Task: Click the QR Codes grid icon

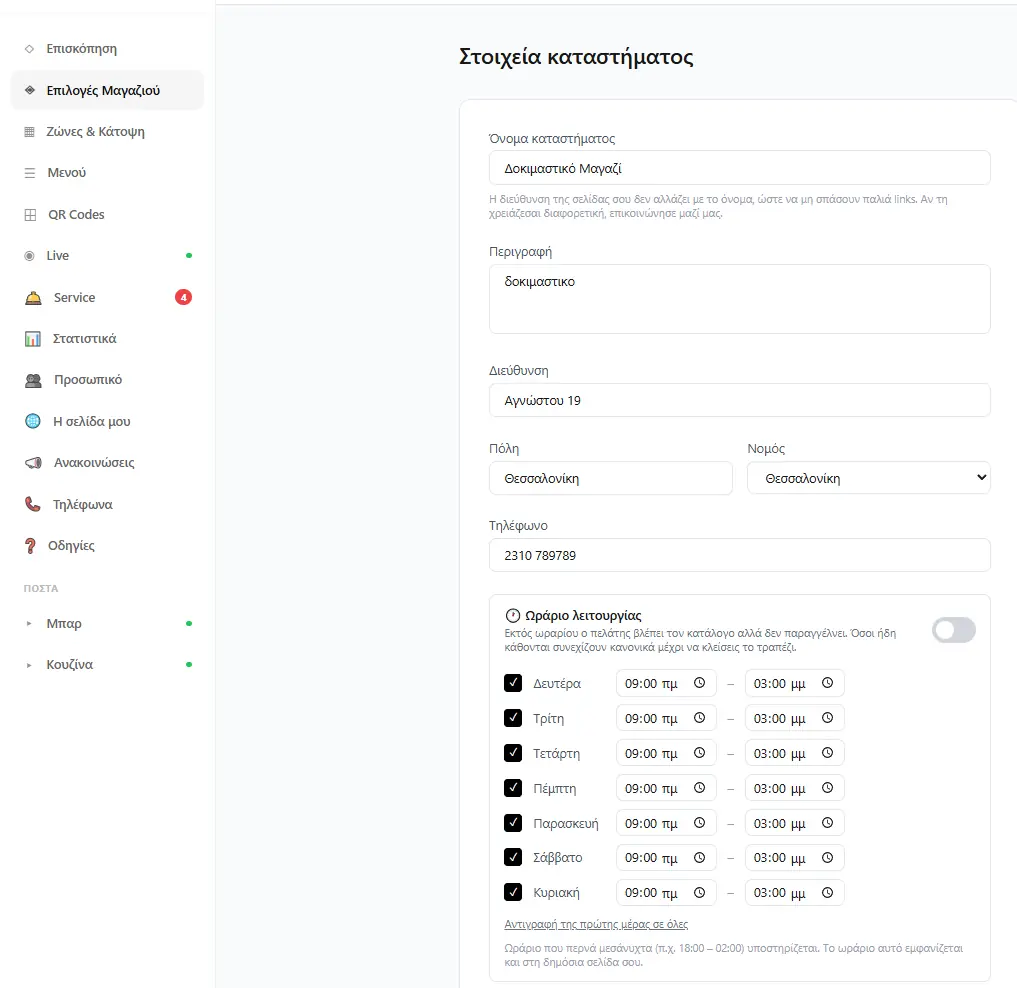Action: 30,215
